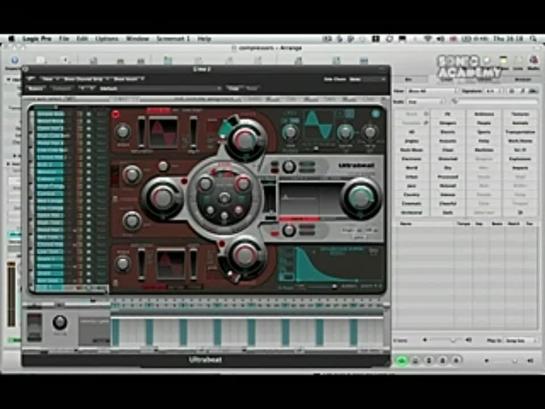This screenshot has height=409, width=545.
Task: Open the Apple menu
Action: 11,39
